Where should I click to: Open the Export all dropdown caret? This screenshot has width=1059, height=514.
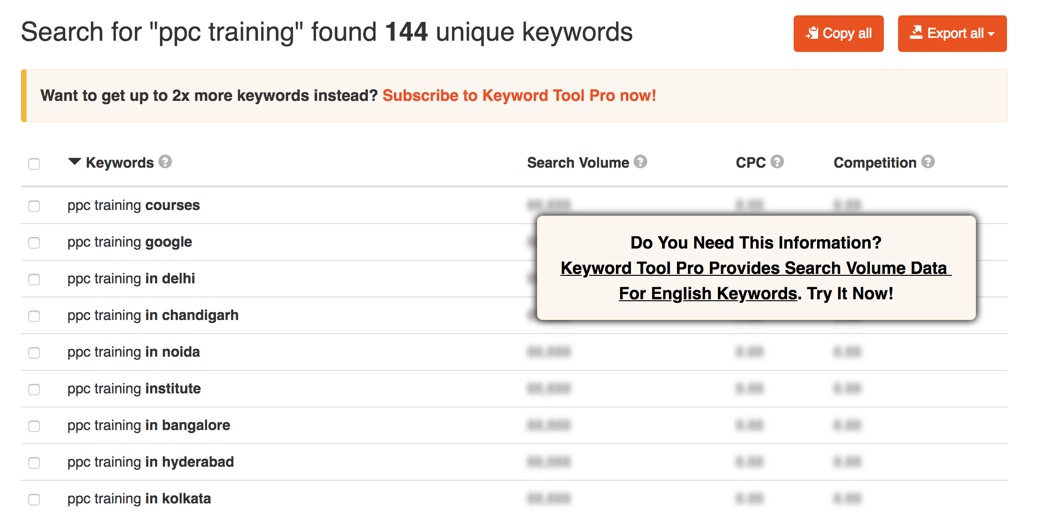click(991, 34)
